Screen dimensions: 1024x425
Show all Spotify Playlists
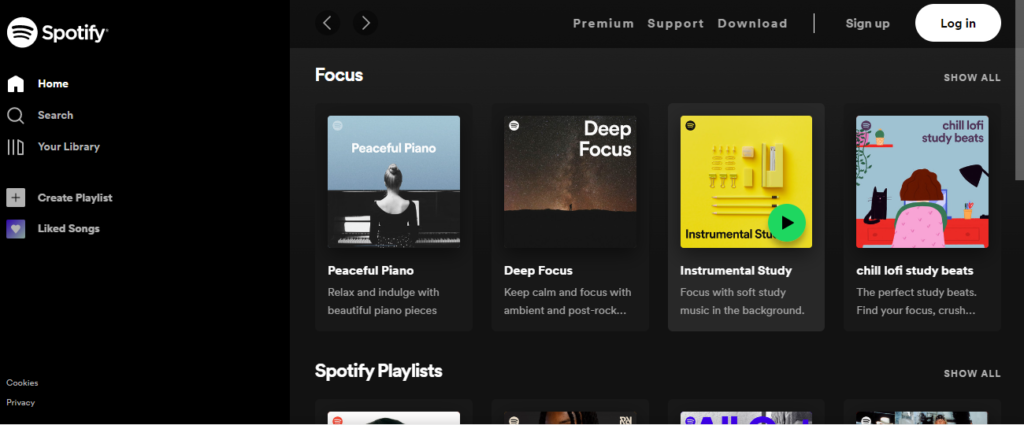[x=972, y=374]
